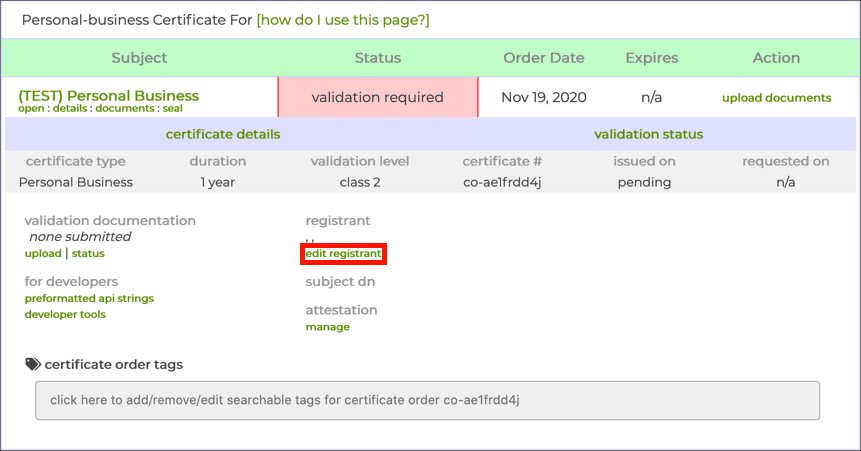The height and width of the screenshot is (451, 861).
Task: Click 'upload documents' in the Action column
Action: (776, 98)
